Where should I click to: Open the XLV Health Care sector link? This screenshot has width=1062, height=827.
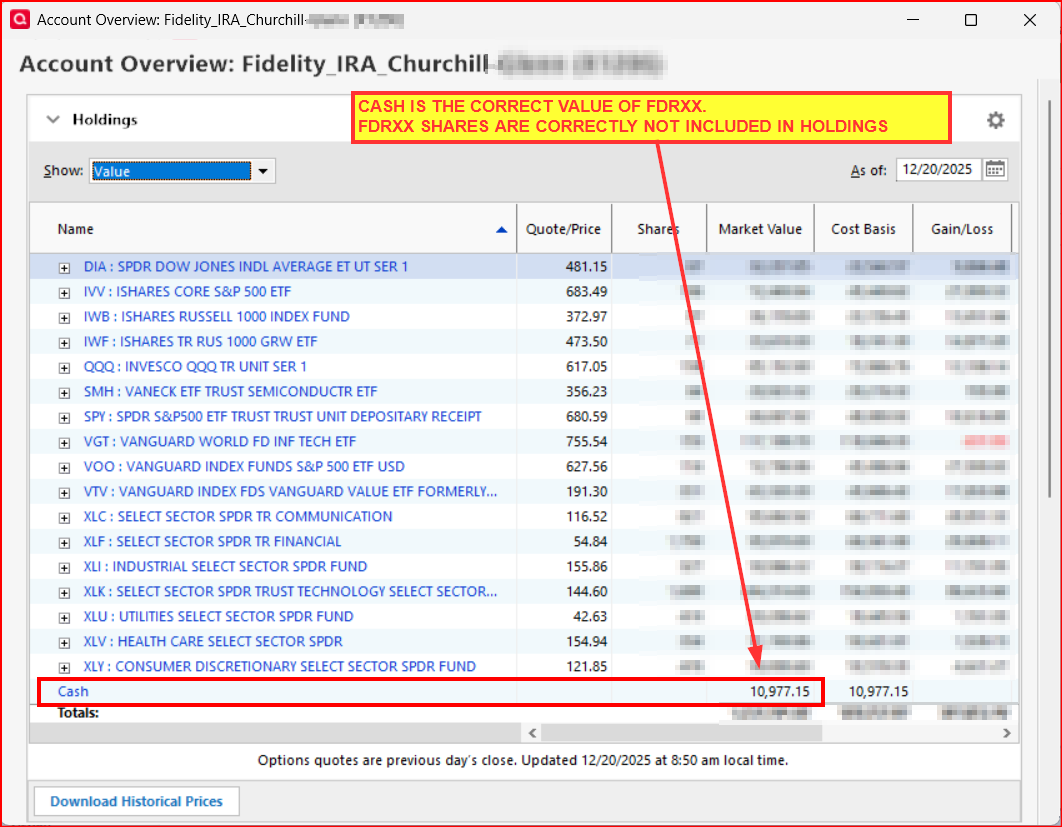pos(213,642)
